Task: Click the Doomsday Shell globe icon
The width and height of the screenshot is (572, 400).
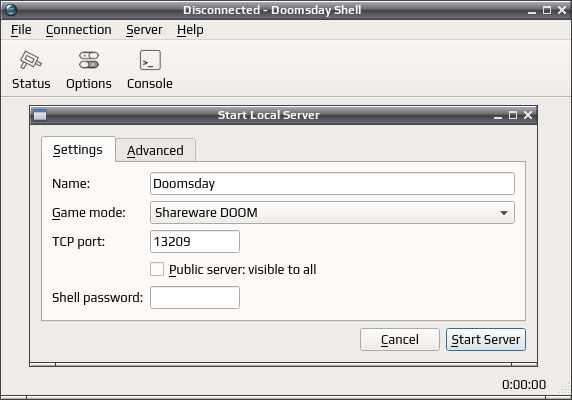Action: point(11,10)
